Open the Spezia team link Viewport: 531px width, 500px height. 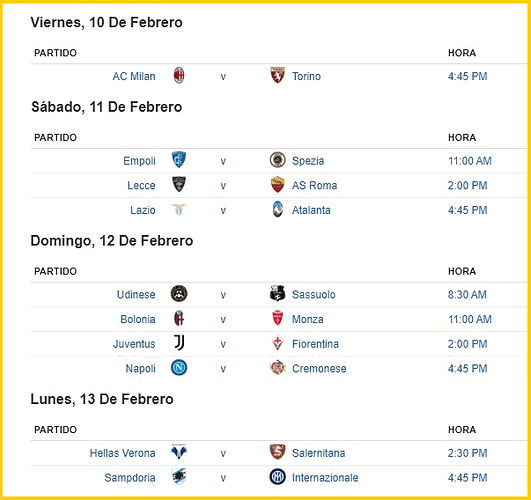[308, 161]
